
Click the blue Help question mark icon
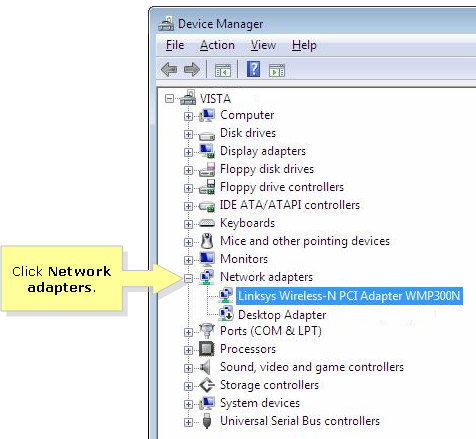point(253,69)
